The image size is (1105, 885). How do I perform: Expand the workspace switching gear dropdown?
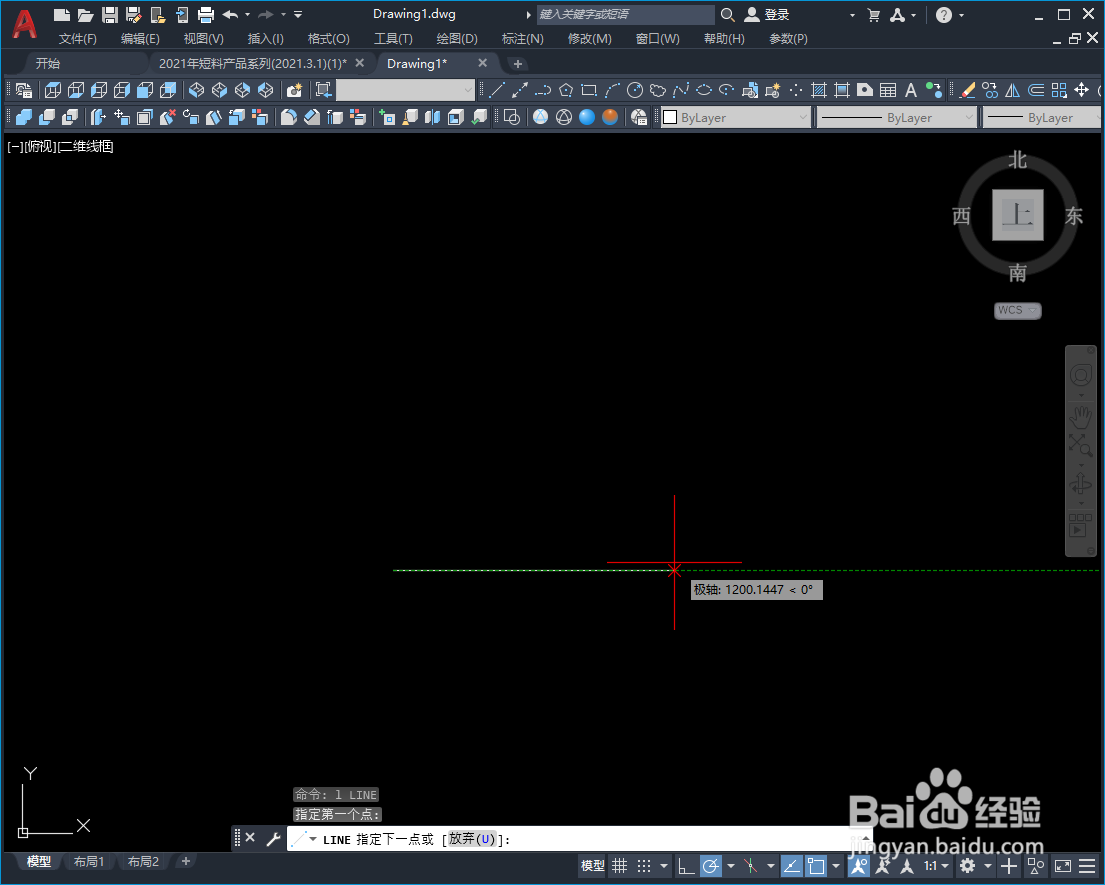[988, 866]
